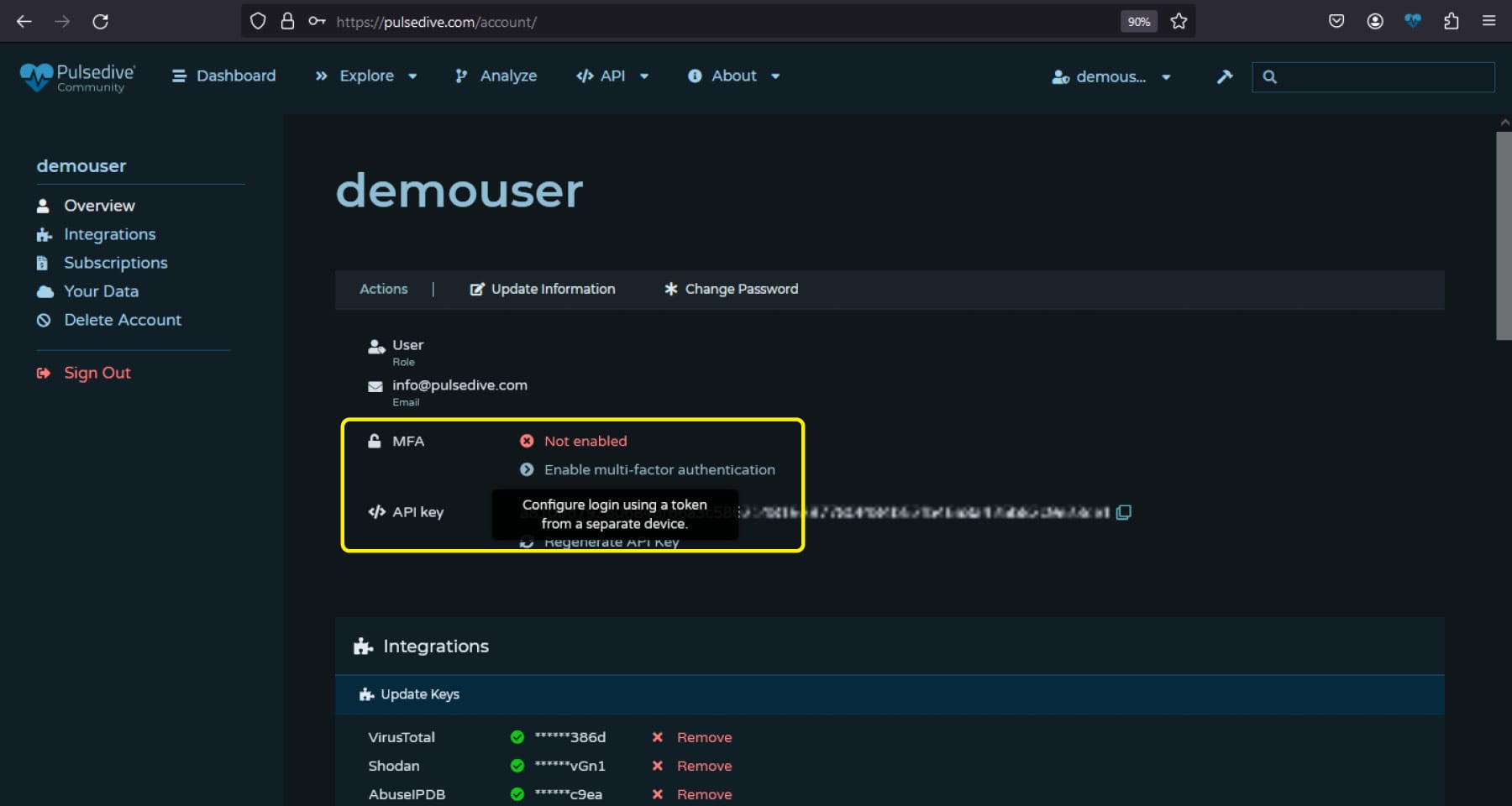This screenshot has height=806, width=1512.
Task: Select Your Data in the account sidebar
Action: click(x=102, y=291)
